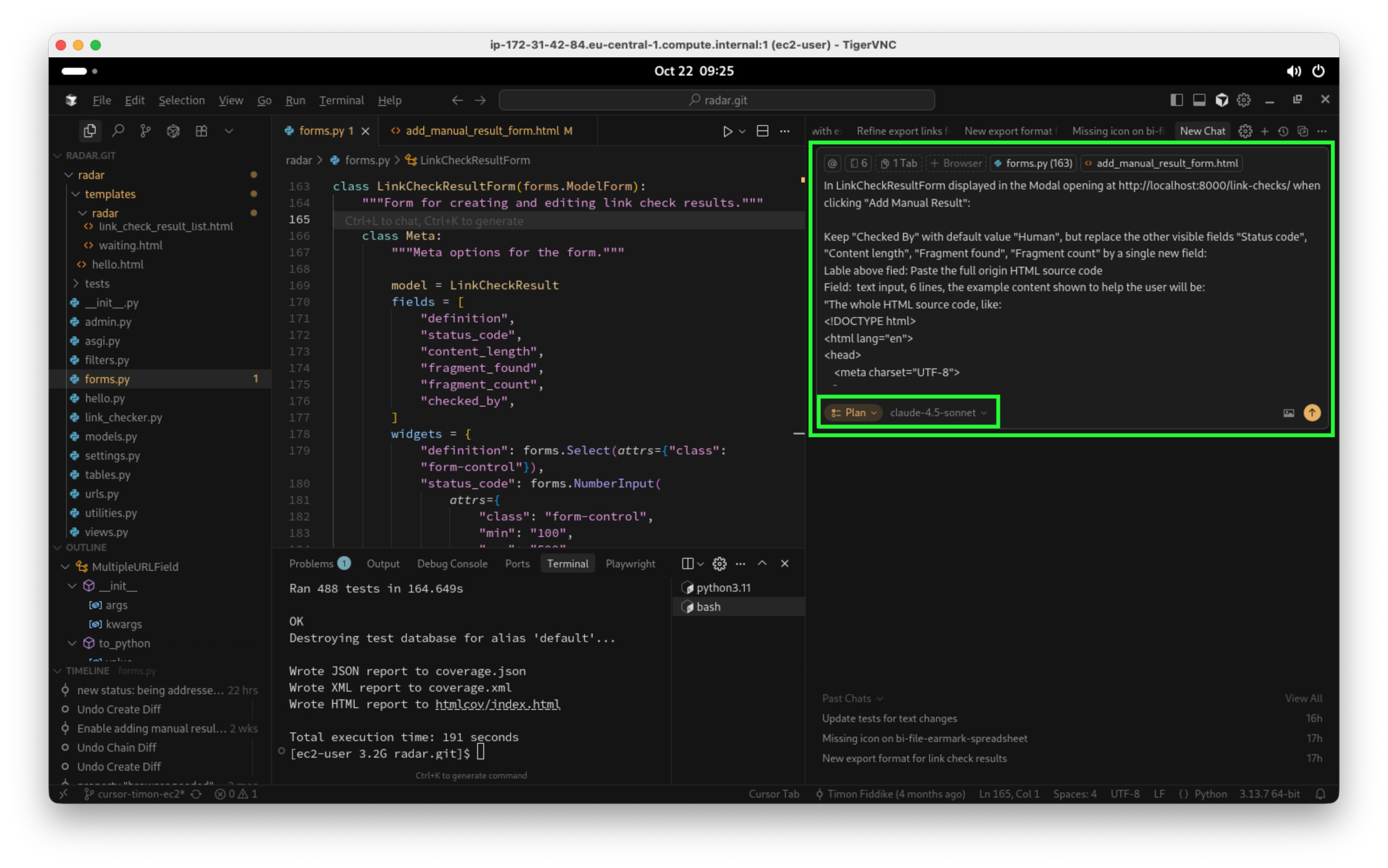The height and width of the screenshot is (868, 1388).
Task: Click the radar.git command center search field
Action: pyautogui.click(x=717, y=100)
